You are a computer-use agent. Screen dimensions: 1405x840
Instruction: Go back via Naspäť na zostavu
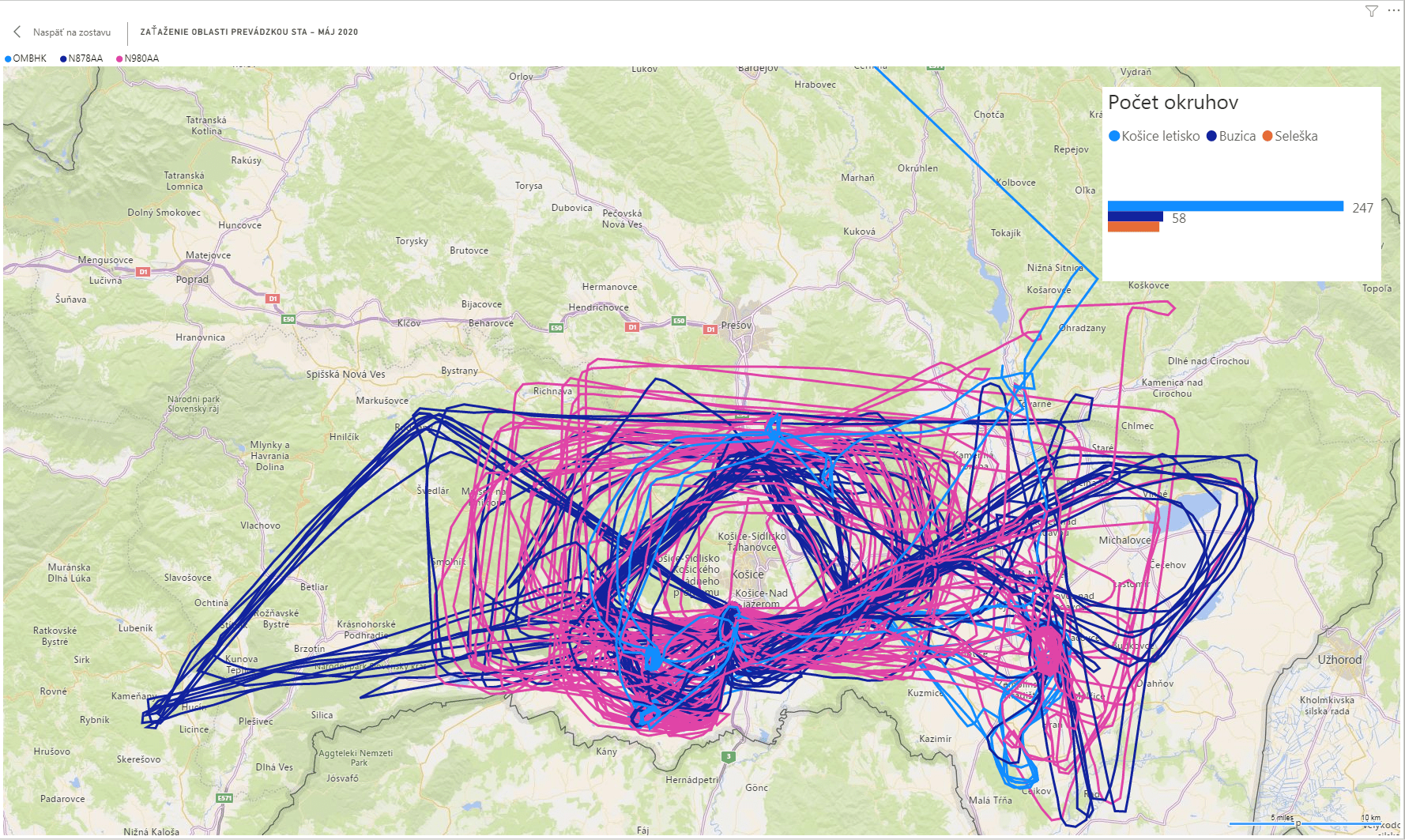pyautogui.click(x=71, y=32)
